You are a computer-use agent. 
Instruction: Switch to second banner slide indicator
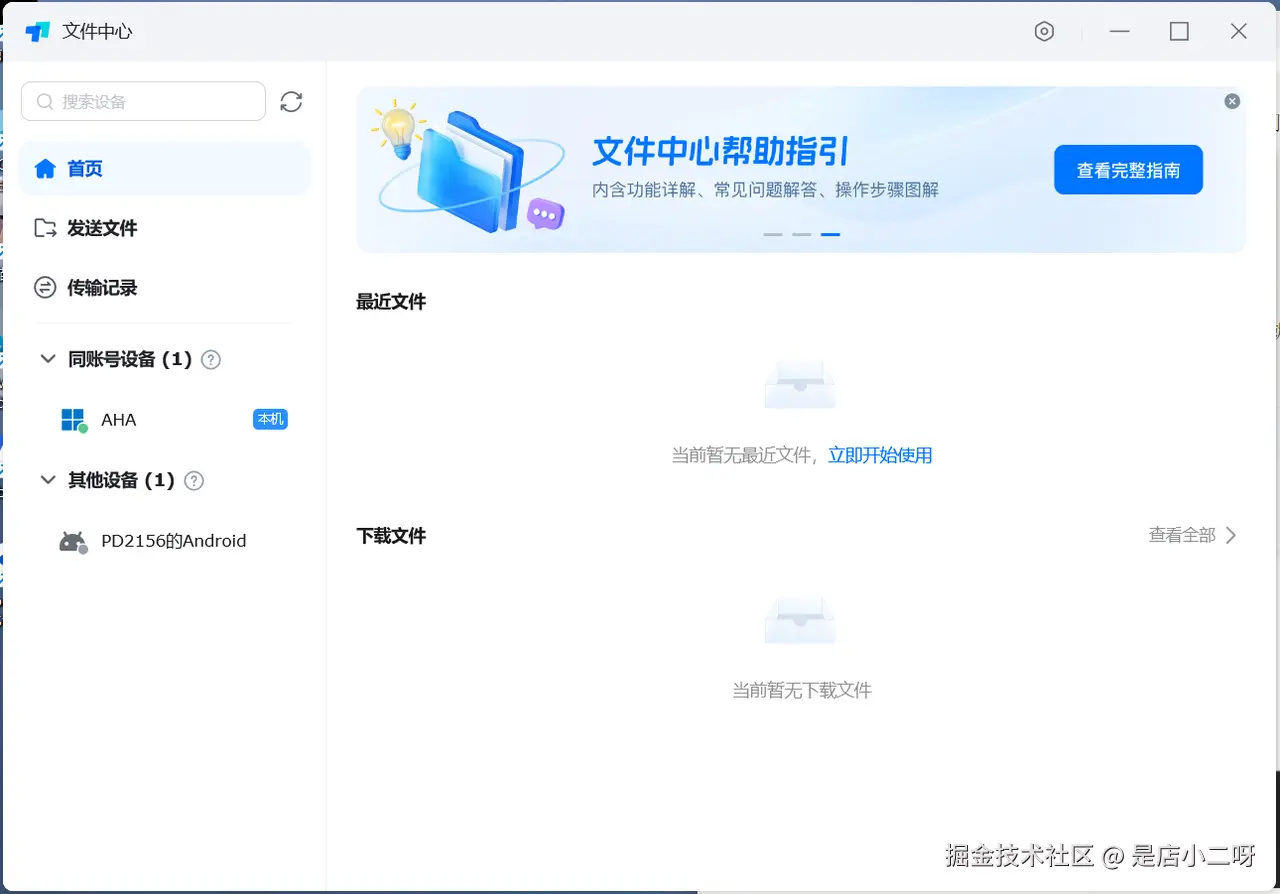[802, 234]
